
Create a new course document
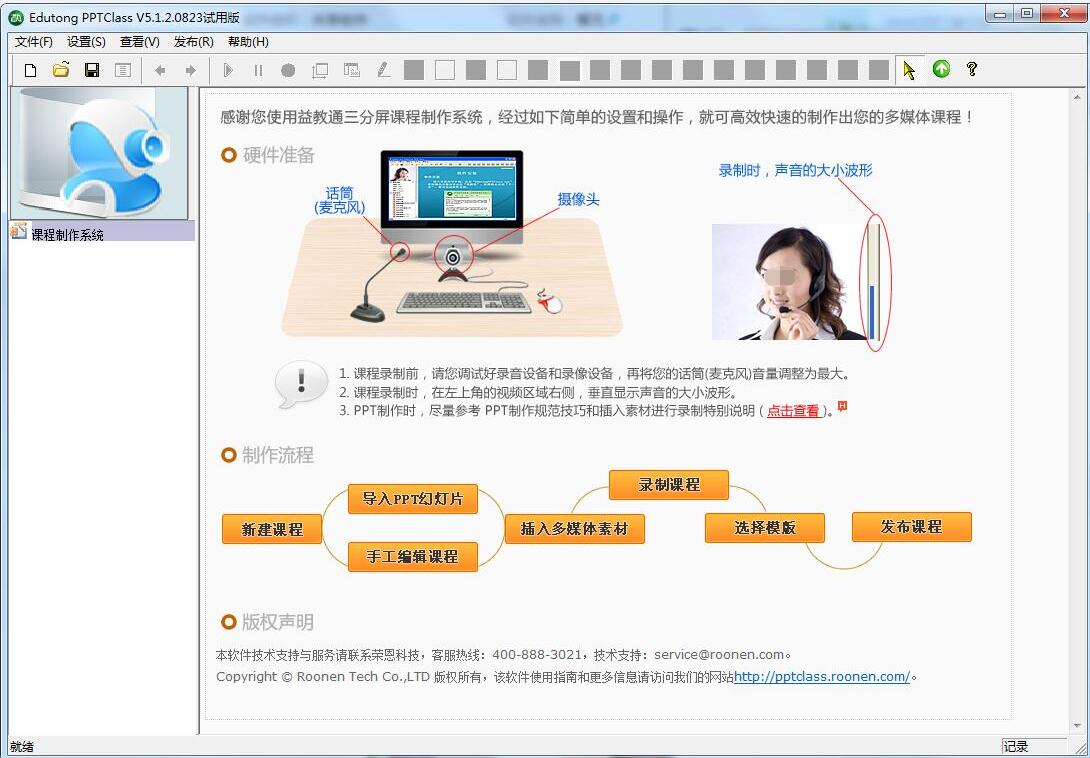tap(30, 70)
